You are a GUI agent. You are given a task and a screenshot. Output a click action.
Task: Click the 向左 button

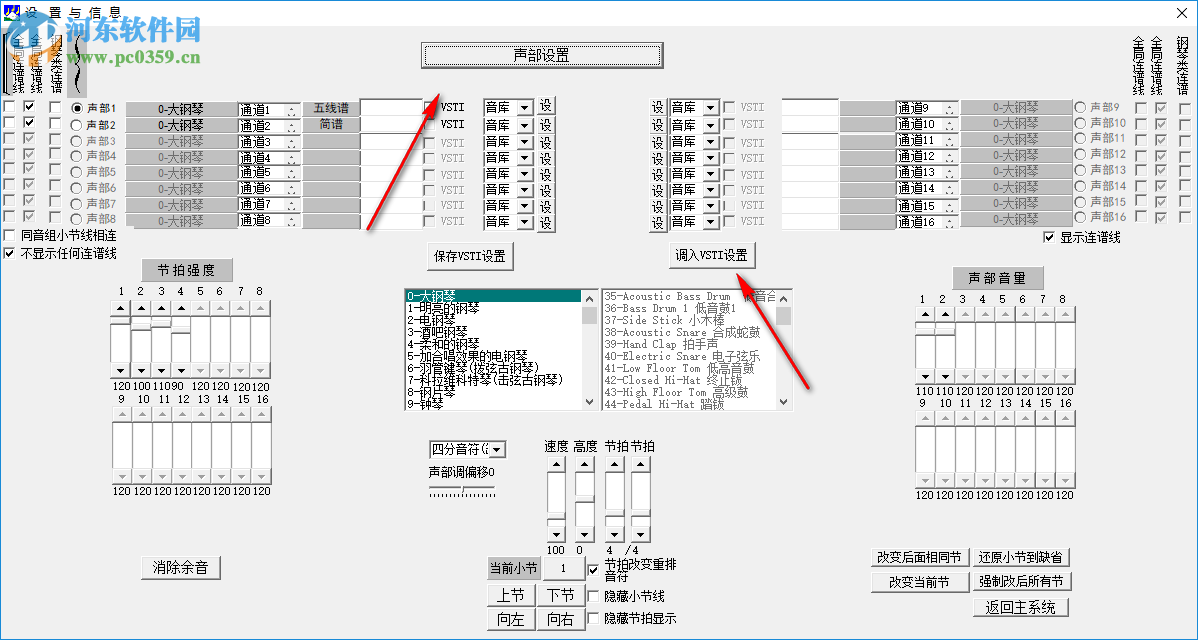click(x=510, y=619)
